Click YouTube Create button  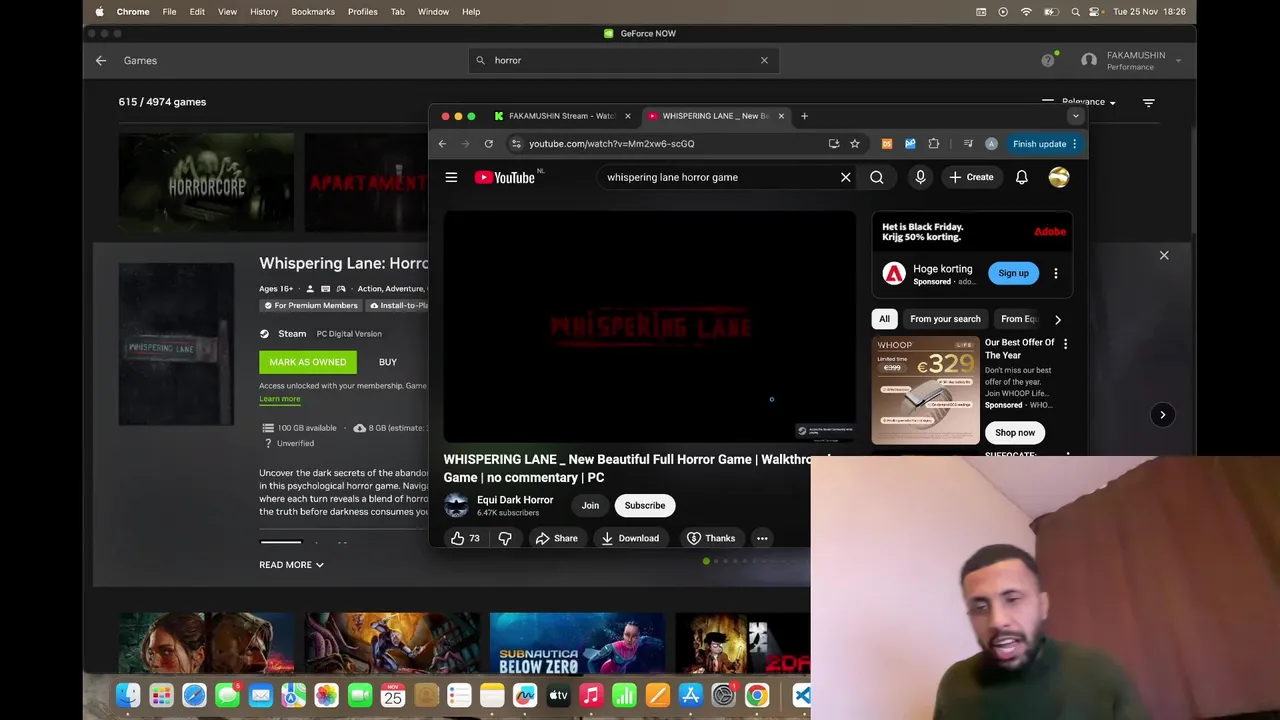pyautogui.click(x=971, y=177)
